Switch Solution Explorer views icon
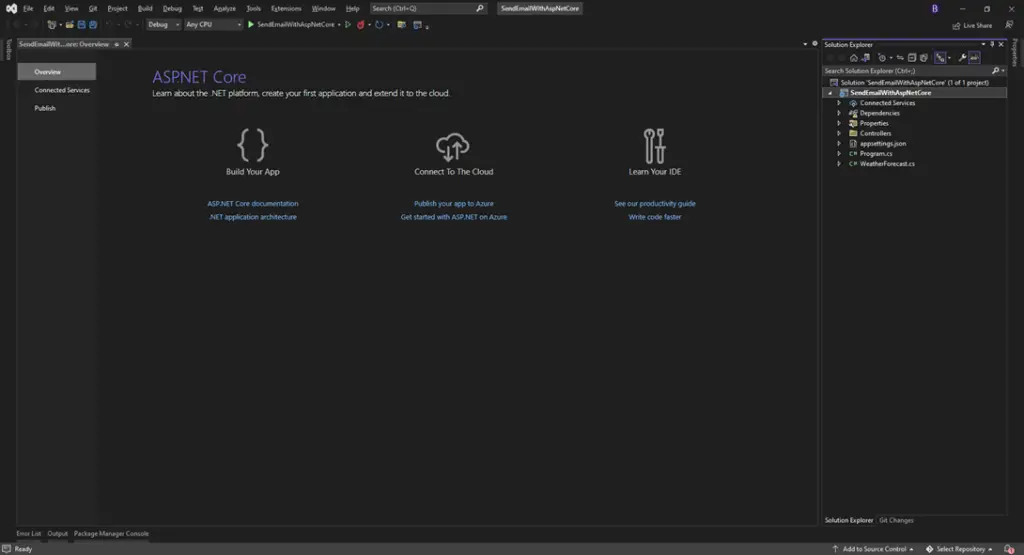 tap(865, 57)
